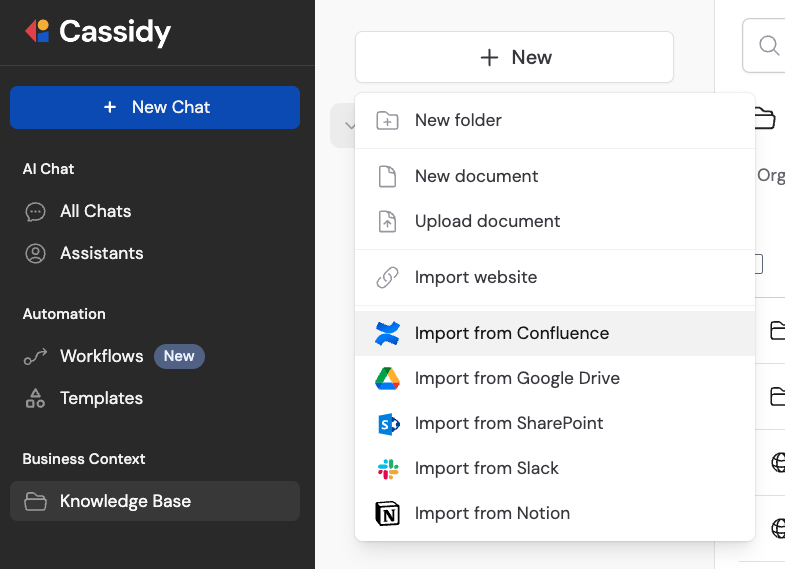Click the Import website link icon
Screen dimensions: 785x569
pyautogui.click(x=387, y=278)
